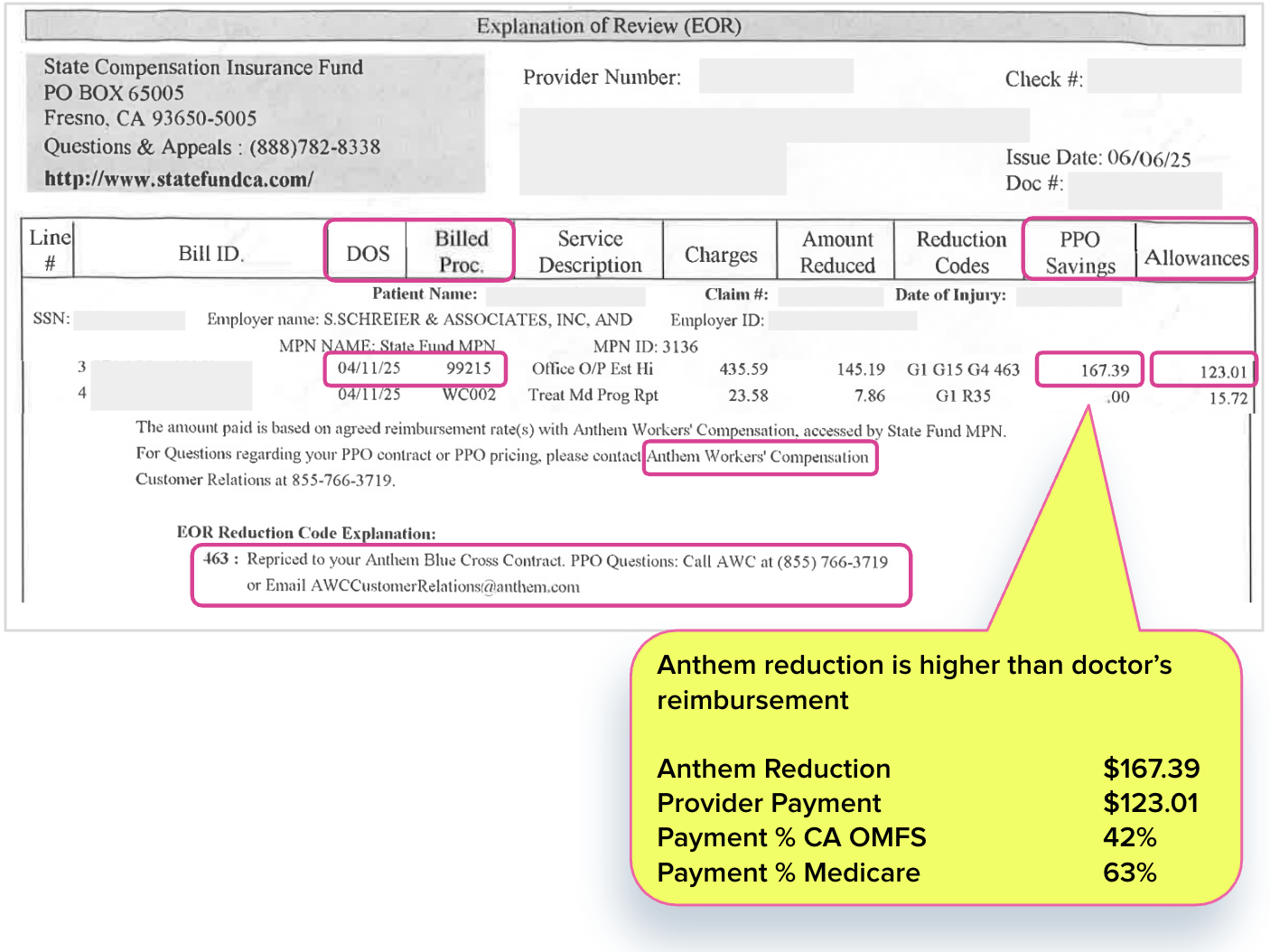Click the 'Provider Number:' label
The height and width of the screenshot is (952, 1270).
[x=602, y=77]
